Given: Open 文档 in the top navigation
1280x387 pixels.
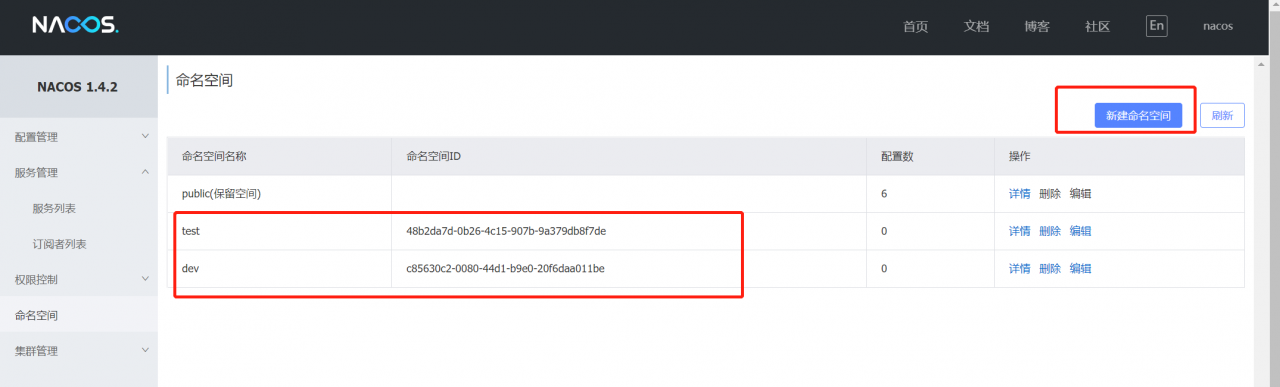Looking at the screenshot, I should coord(976,27).
